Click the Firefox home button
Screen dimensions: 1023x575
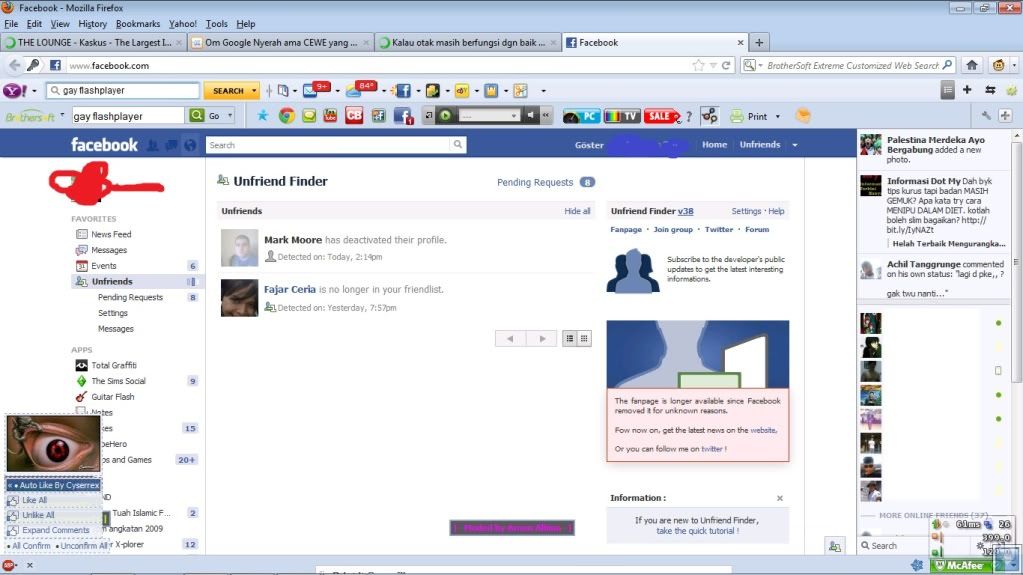coord(971,65)
